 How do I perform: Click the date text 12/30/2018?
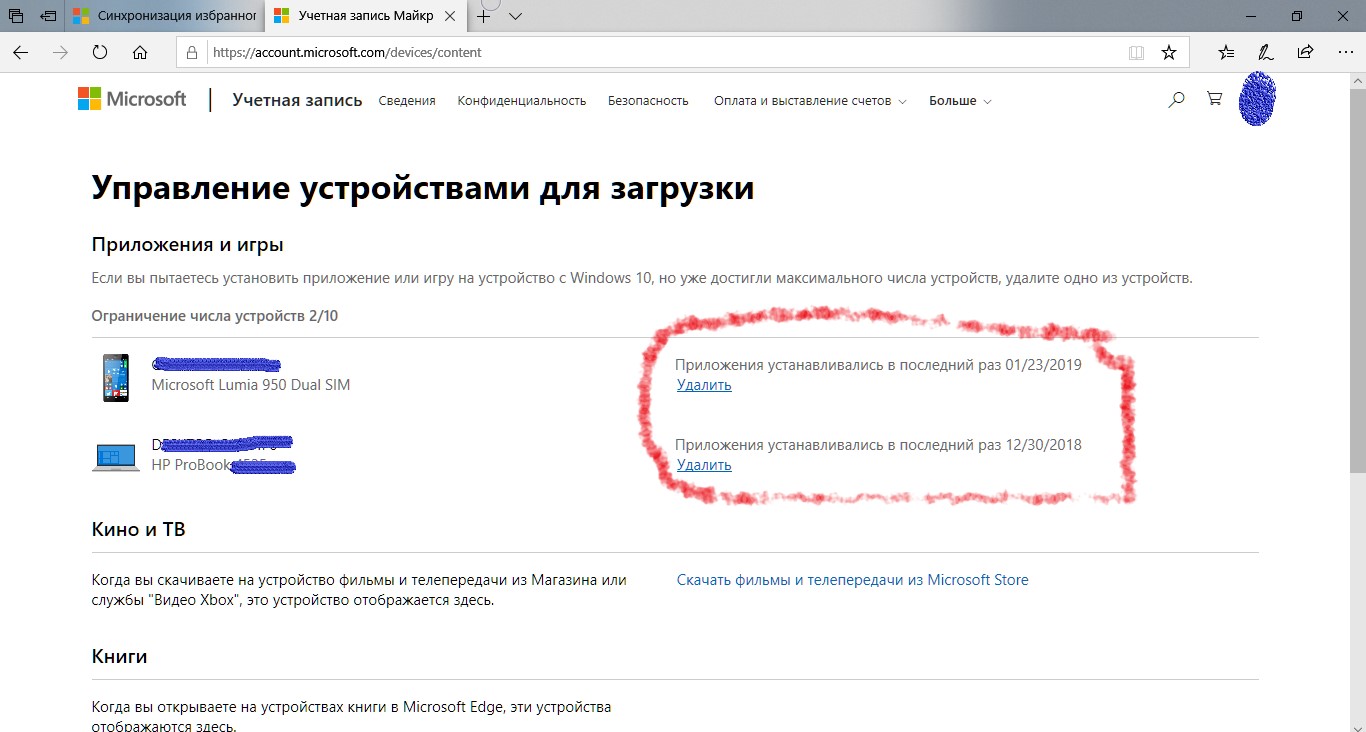tap(1044, 445)
